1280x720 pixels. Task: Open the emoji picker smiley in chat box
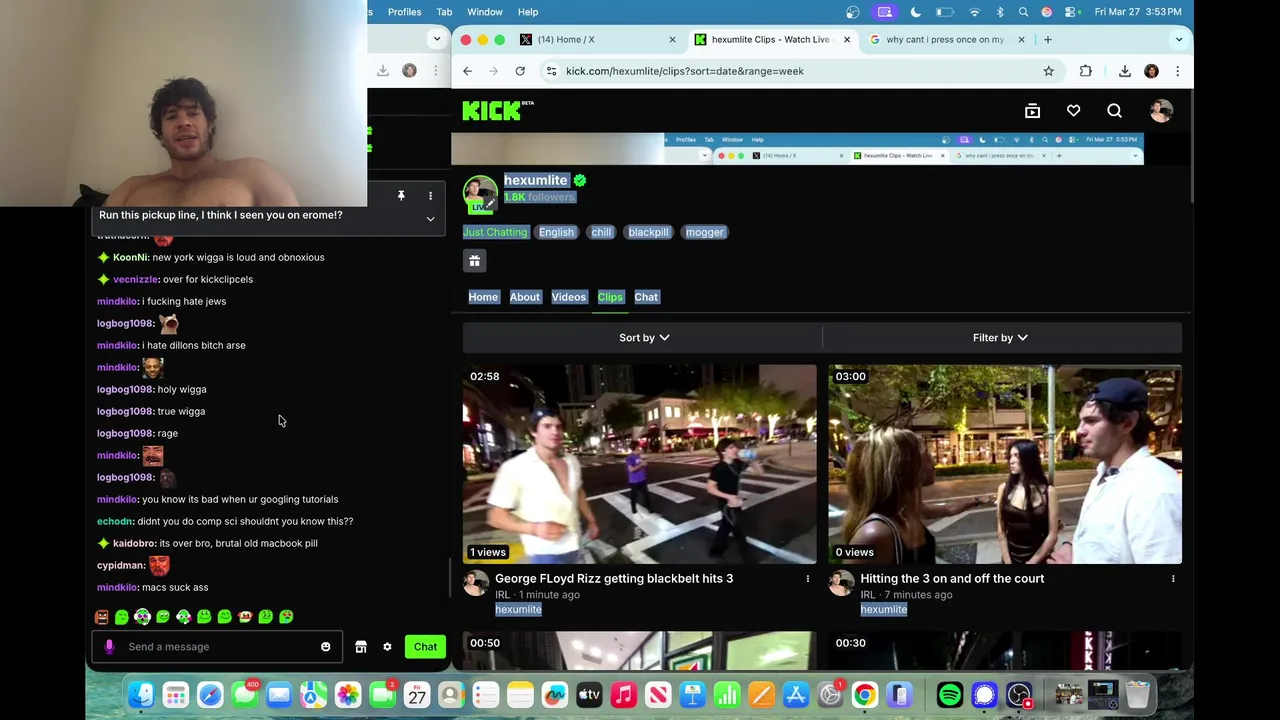click(325, 647)
